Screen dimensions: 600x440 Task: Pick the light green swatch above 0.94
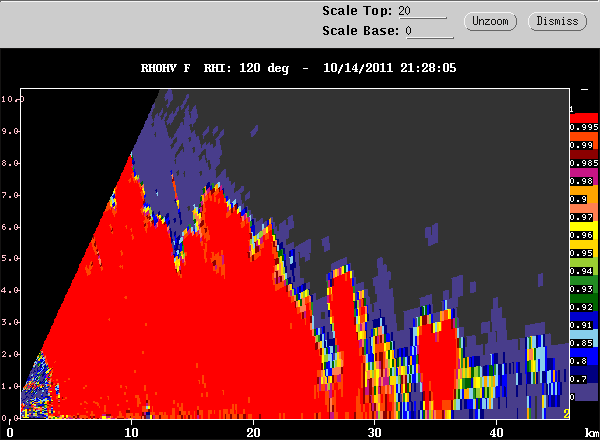pos(584,262)
